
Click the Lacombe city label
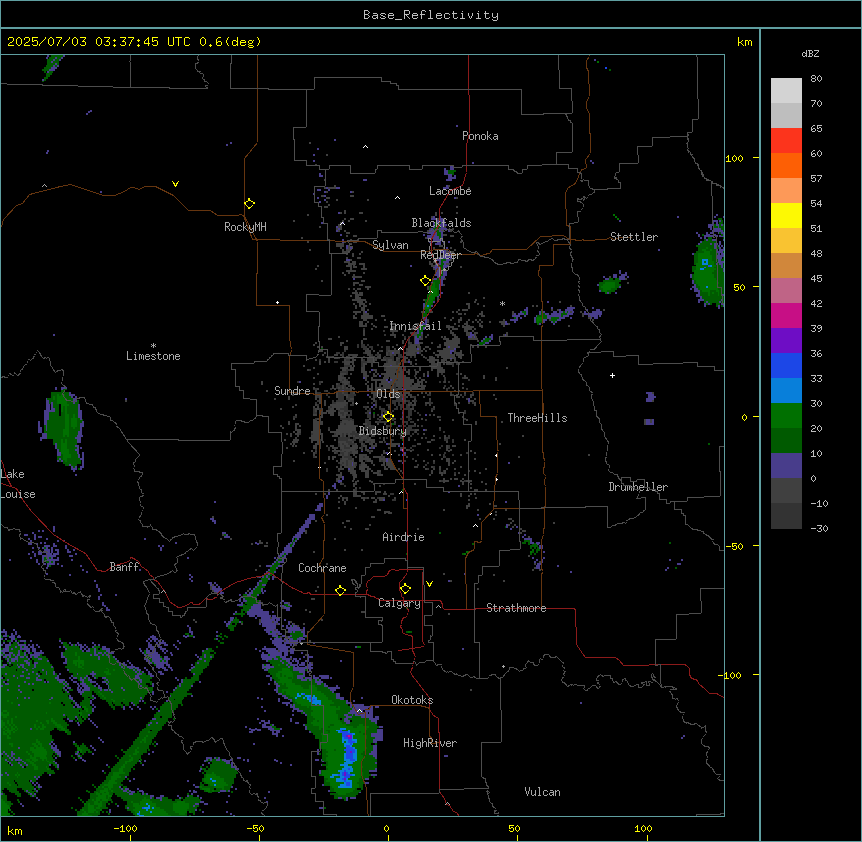click(450, 191)
